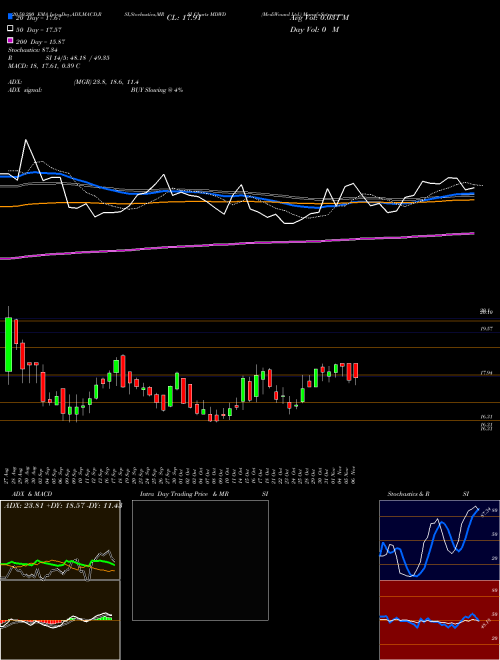
Task: Click the 'SI 14/3: 48.18 / 49.33' value
Action: [78, 58]
